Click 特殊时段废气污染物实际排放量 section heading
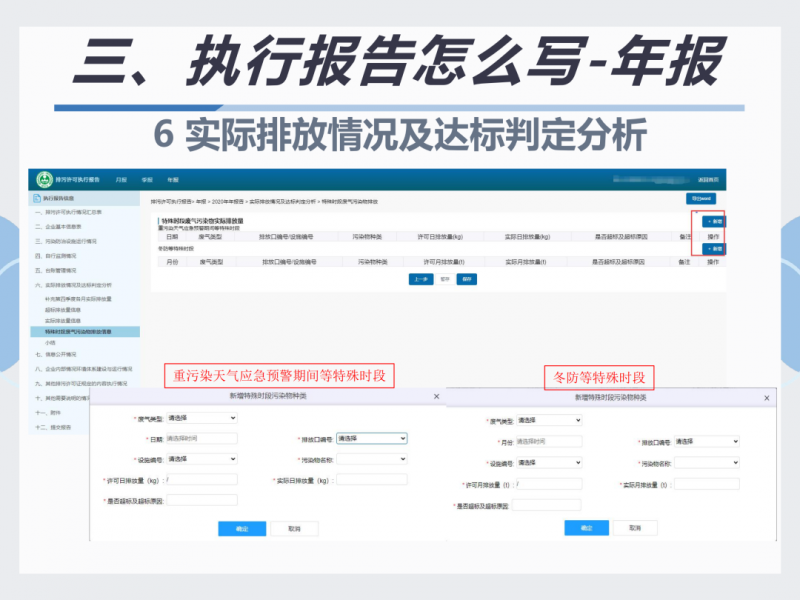The height and width of the screenshot is (600, 800). (203, 221)
